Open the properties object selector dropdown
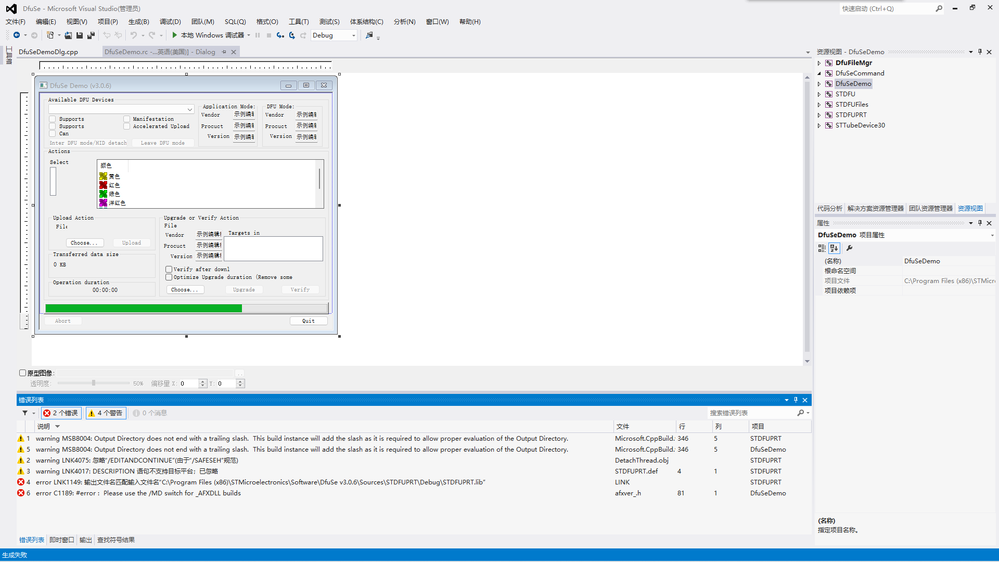This screenshot has width=999, height=562. pos(992,235)
